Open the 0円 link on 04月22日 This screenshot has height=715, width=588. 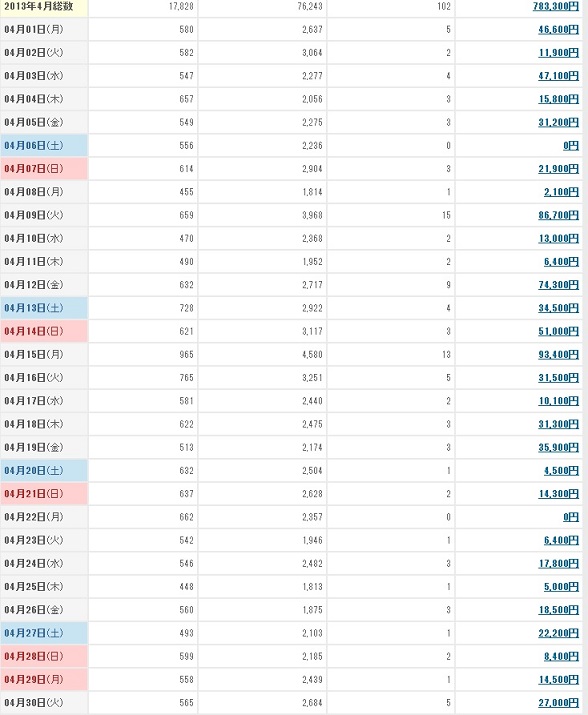pos(571,517)
